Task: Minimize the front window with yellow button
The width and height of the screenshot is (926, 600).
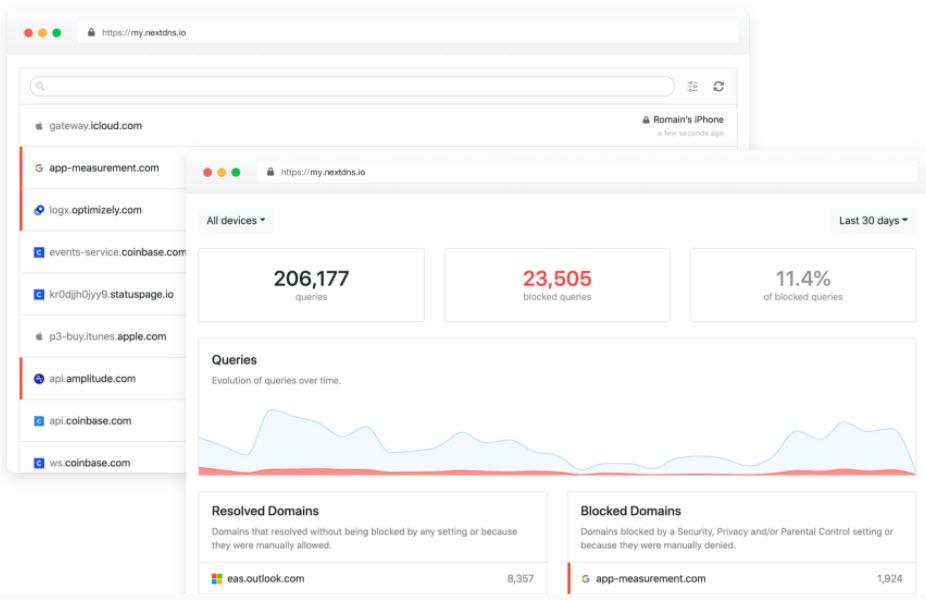Action: (x=221, y=172)
